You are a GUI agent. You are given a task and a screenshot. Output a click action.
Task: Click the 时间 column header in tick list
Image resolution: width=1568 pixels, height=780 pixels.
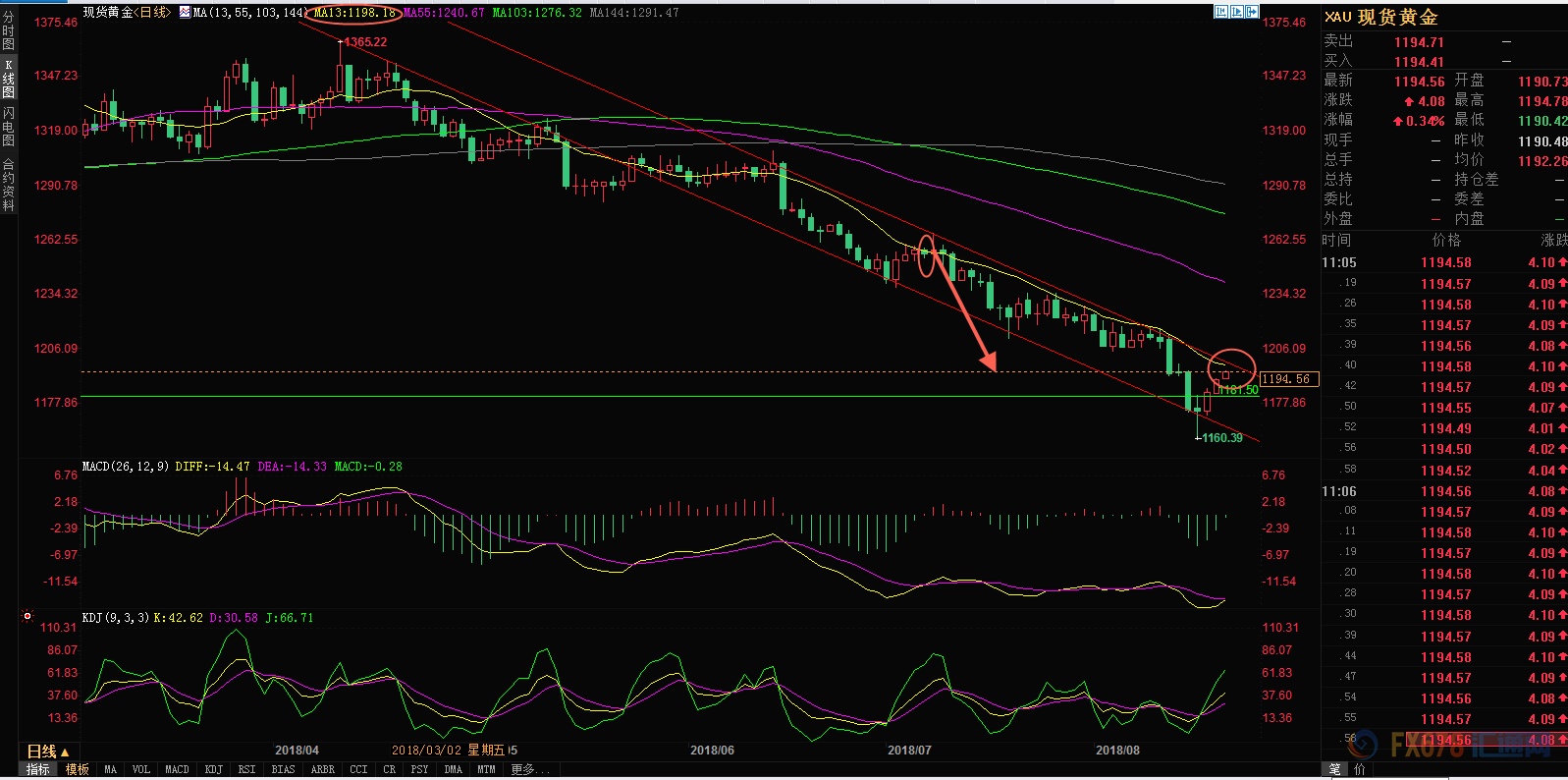(1336, 241)
